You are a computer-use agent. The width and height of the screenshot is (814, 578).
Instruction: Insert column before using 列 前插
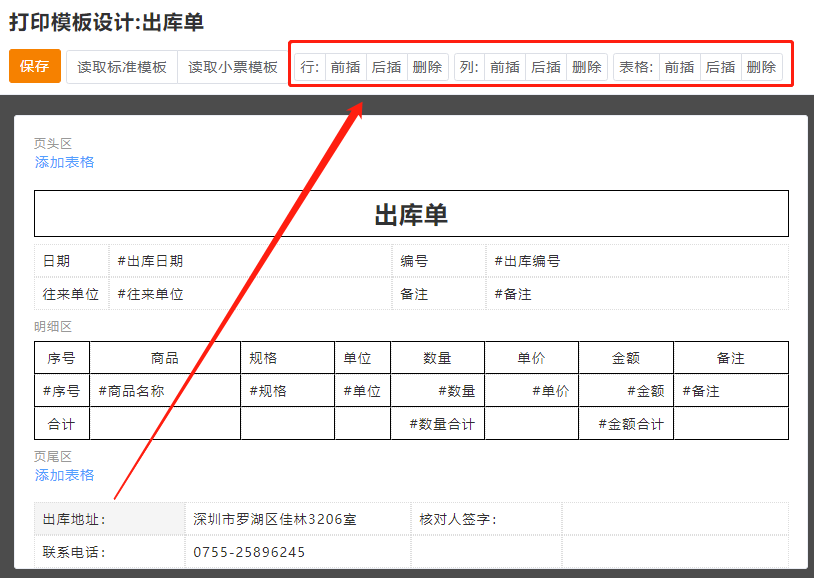[505, 67]
